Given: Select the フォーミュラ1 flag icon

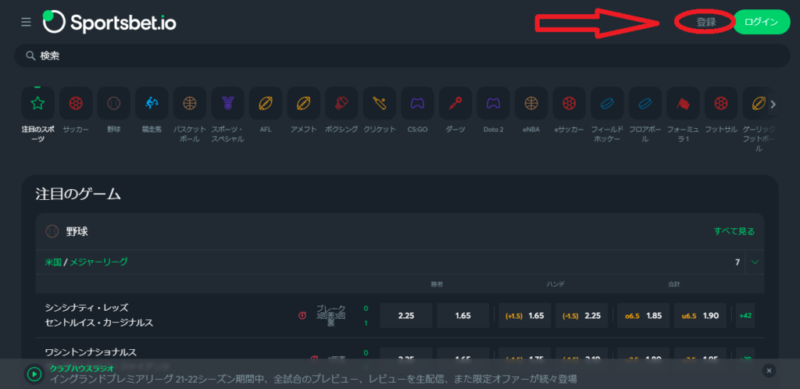Looking at the screenshot, I should pos(683,103).
